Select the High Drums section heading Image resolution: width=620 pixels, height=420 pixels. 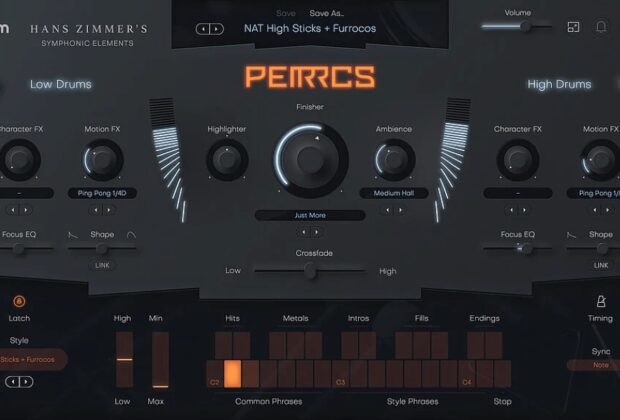559,84
